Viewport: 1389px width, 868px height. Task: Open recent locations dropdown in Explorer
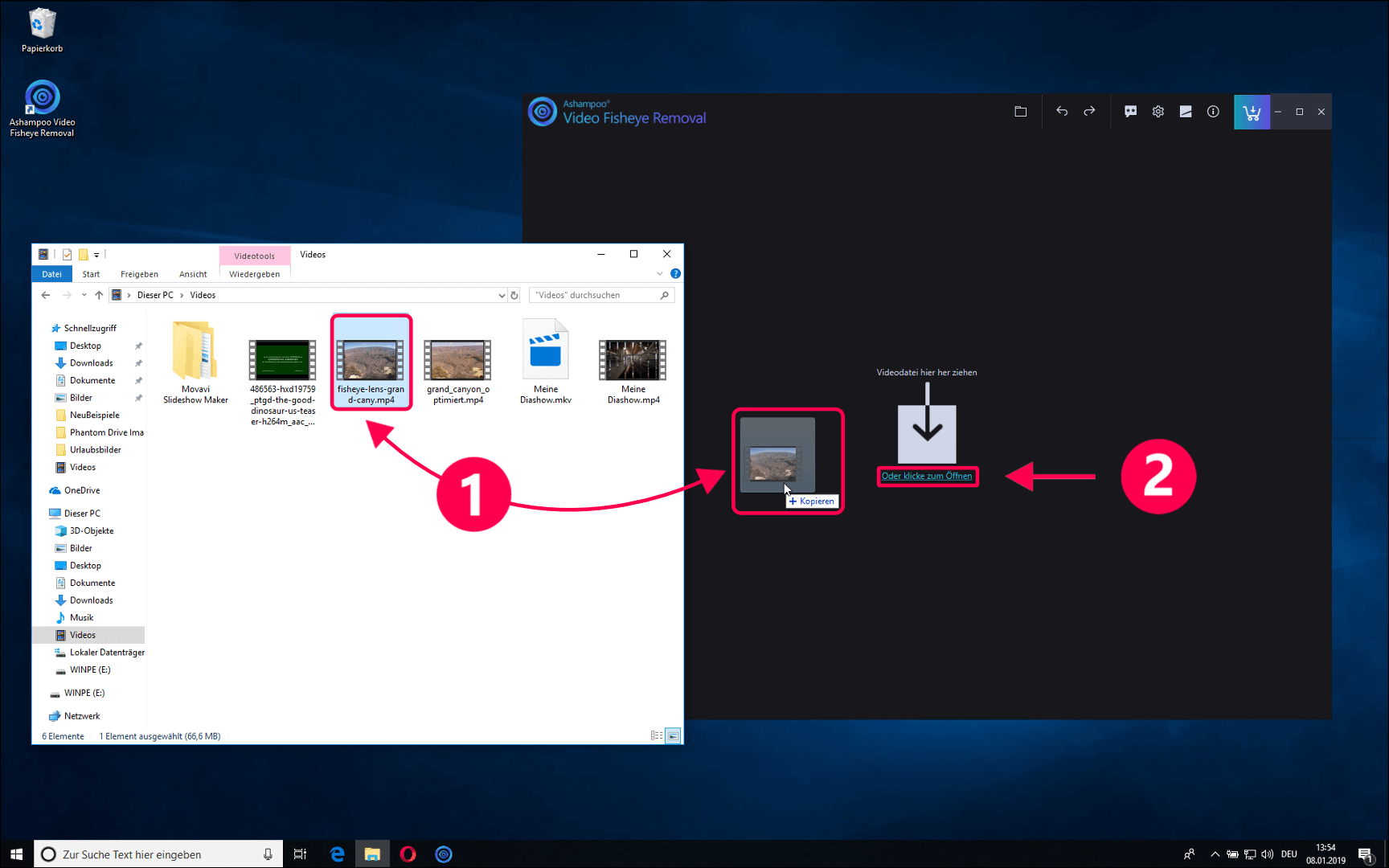(84, 295)
